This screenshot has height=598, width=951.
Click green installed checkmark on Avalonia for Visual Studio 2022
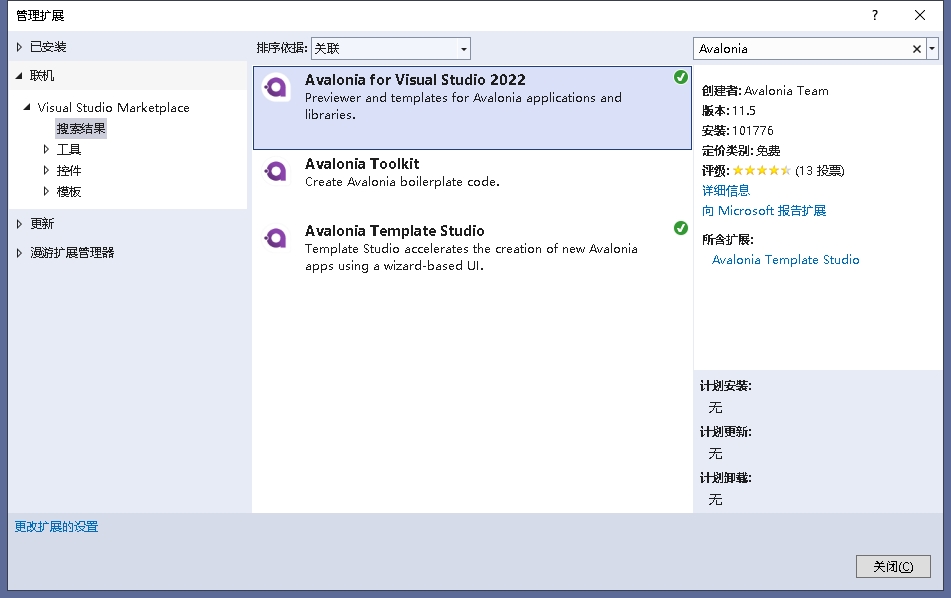tap(680, 77)
